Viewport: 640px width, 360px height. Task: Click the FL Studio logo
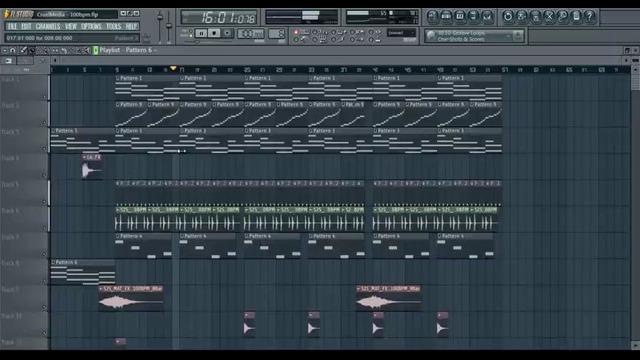18,14
